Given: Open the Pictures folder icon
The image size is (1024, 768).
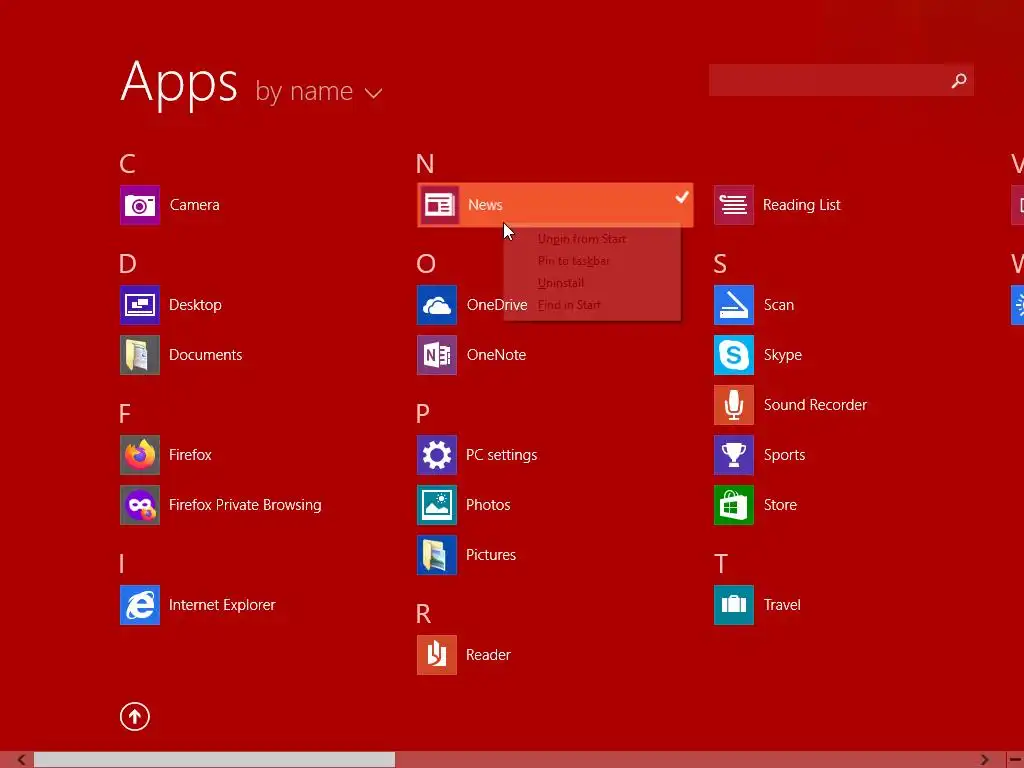Looking at the screenshot, I should pyautogui.click(x=437, y=554).
